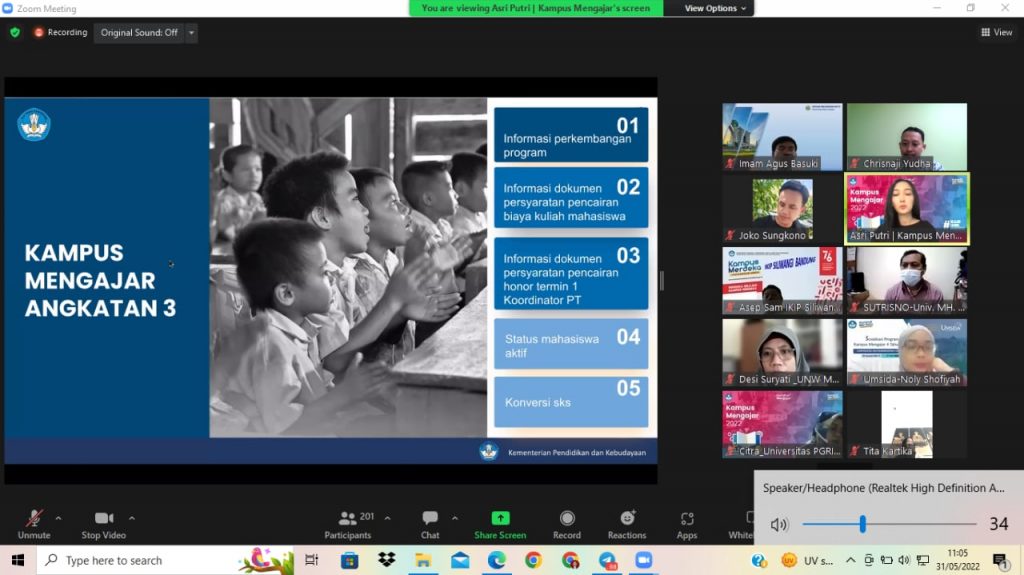
Task: Stop video using the camera icon
Action: coord(104,522)
